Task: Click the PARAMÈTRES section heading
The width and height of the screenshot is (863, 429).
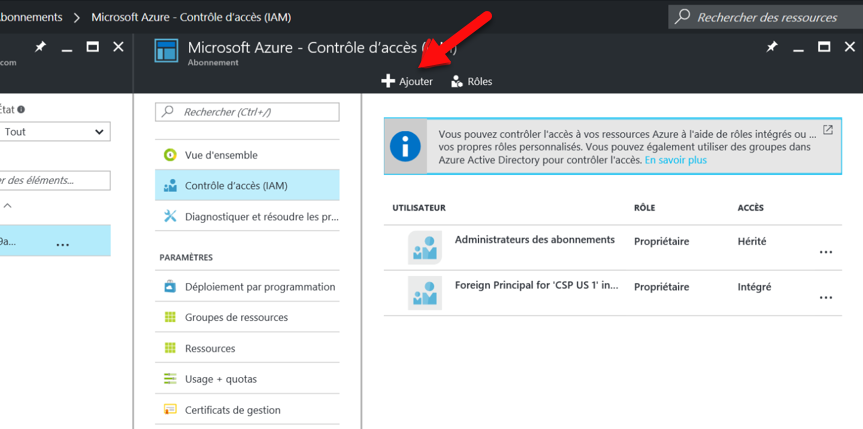Action: [186, 257]
